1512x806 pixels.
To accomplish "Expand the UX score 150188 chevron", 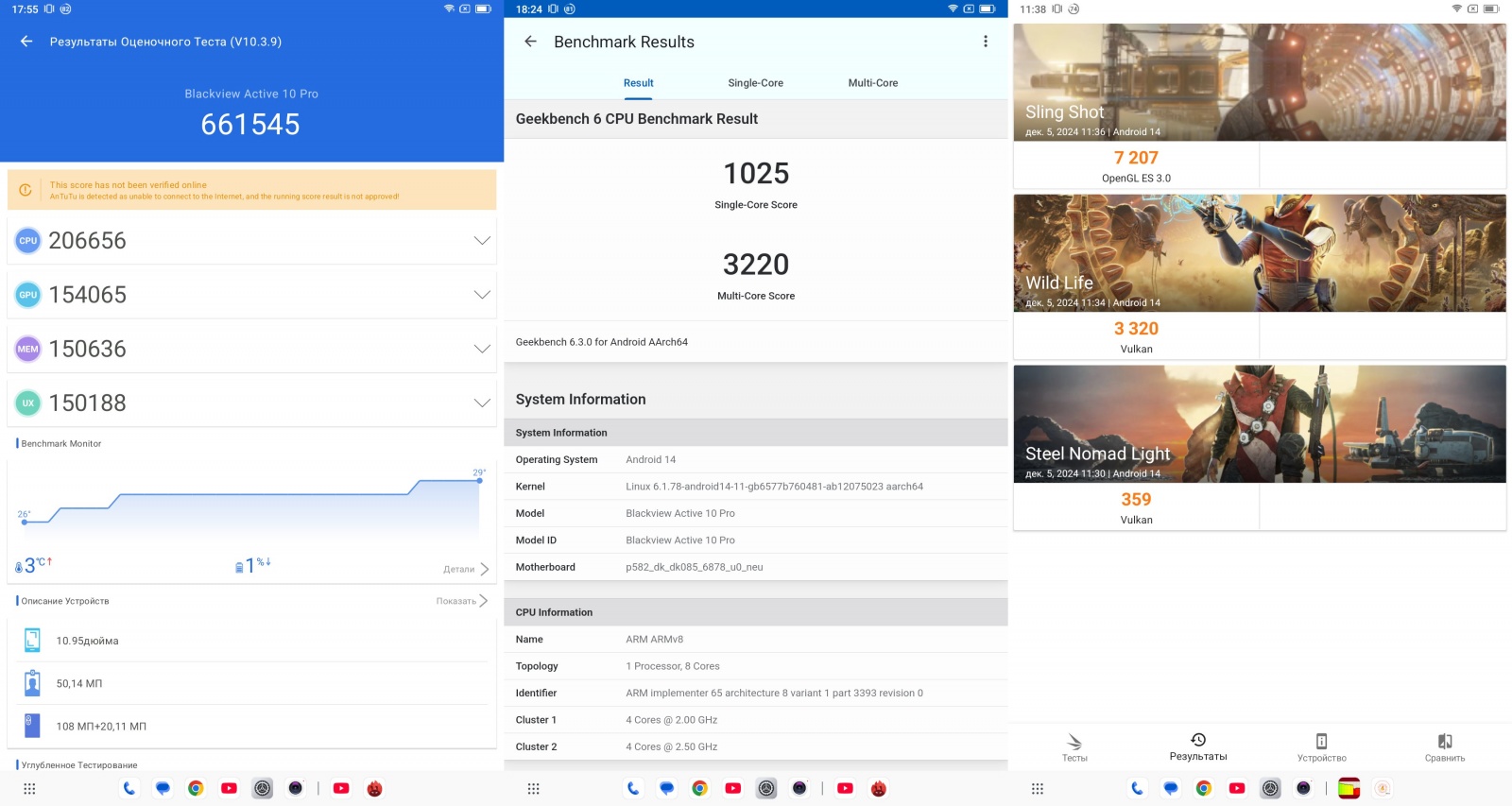I will (x=482, y=403).
